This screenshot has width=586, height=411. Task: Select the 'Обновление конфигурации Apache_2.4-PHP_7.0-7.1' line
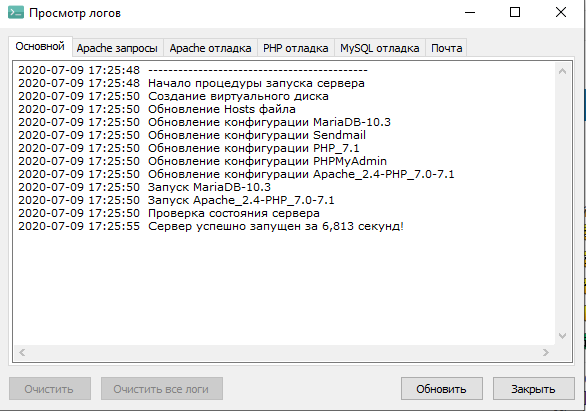236,174
